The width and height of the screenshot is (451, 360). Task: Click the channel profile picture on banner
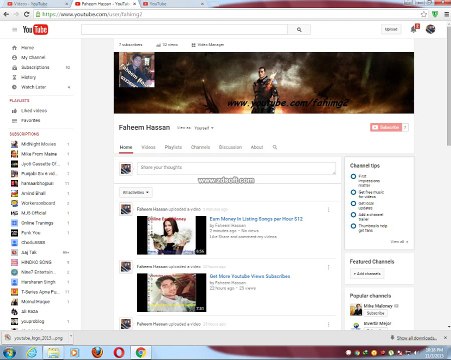point(137,70)
